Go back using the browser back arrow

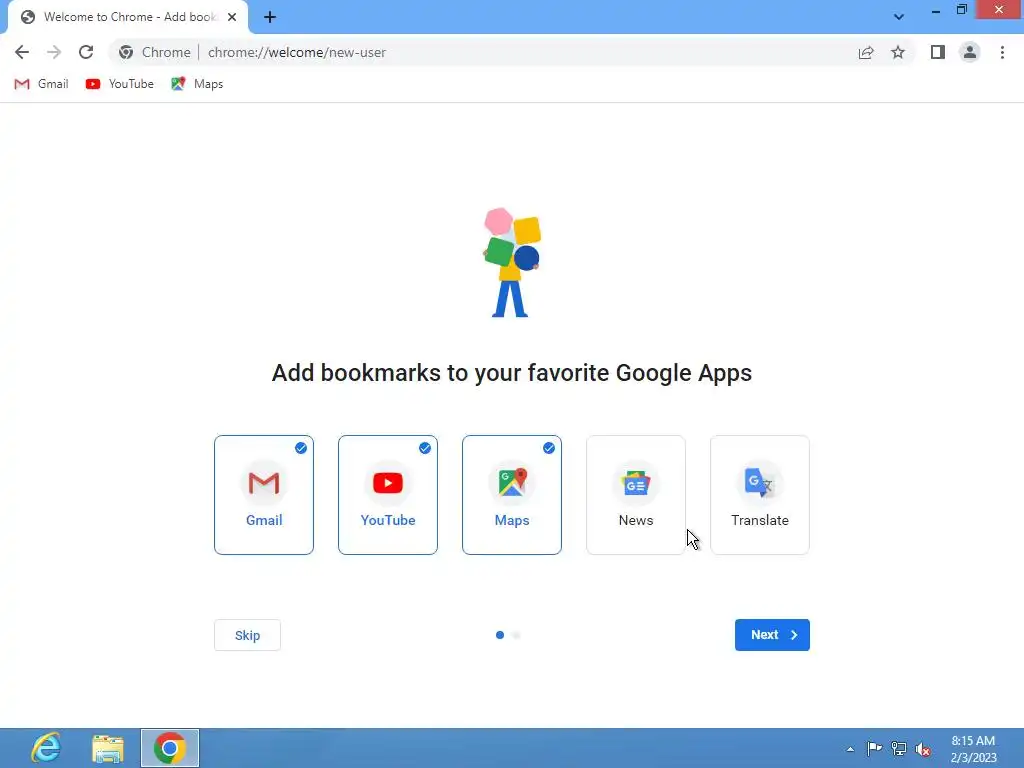click(x=22, y=52)
